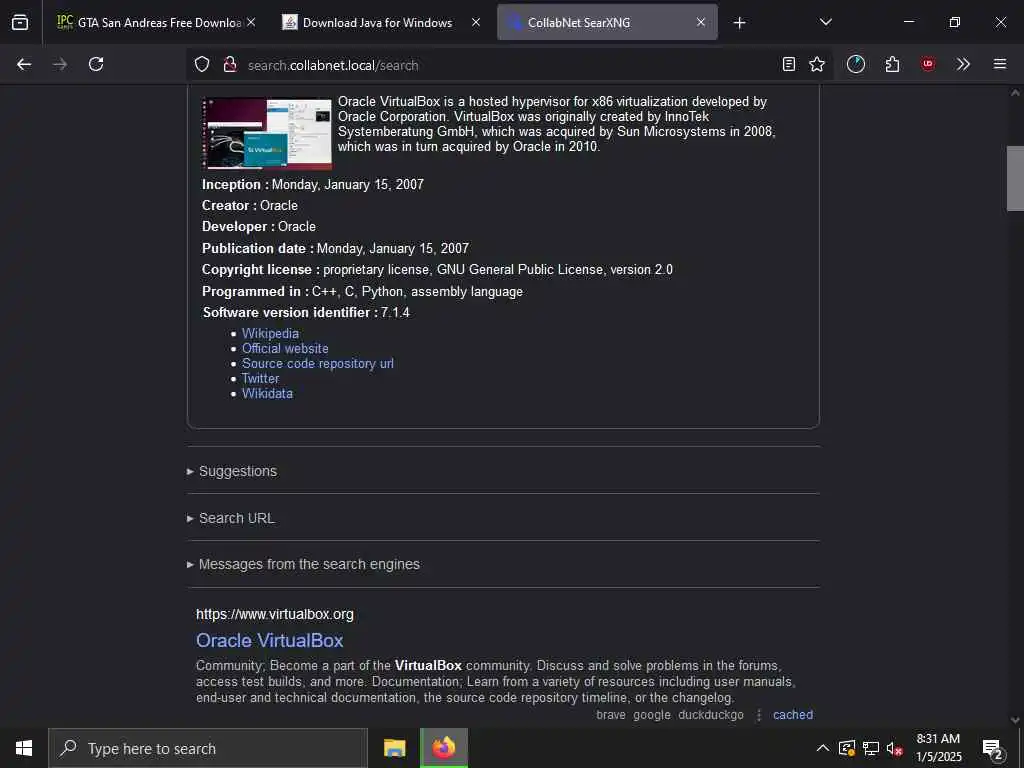Click the connection padlock icon
Viewport: 1024px width, 768px height.
pyautogui.click(x=230, y=64)
